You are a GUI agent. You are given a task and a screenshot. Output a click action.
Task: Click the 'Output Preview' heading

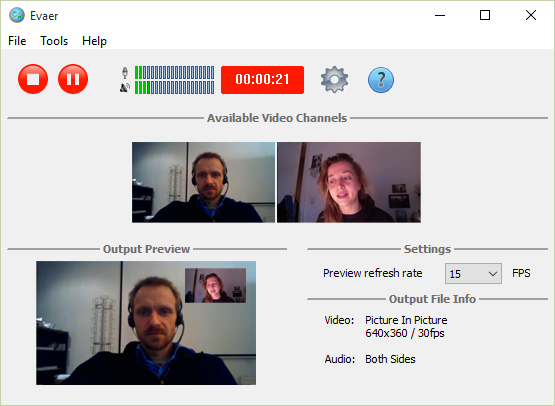click(x=146, y=249)
